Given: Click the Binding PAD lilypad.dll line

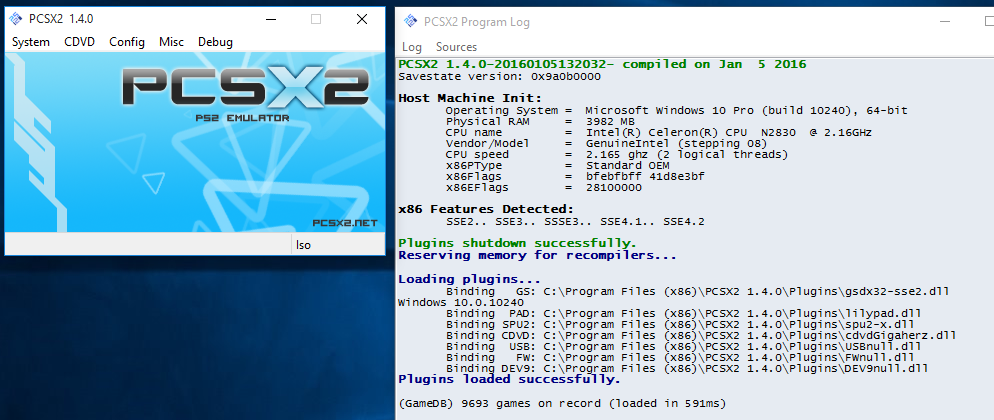Looking at the screenshot, I should [x=683, y=314].
